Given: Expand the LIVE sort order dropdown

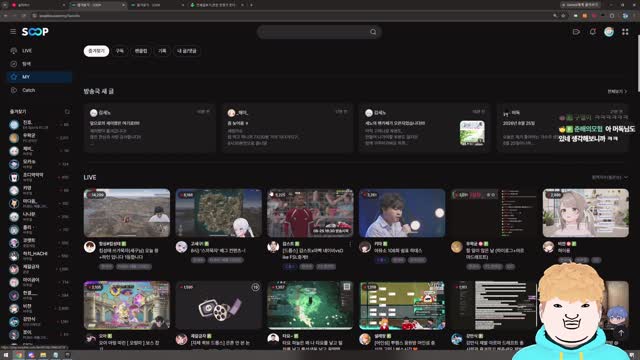Looking at the screenshot, I should point(610,177).
